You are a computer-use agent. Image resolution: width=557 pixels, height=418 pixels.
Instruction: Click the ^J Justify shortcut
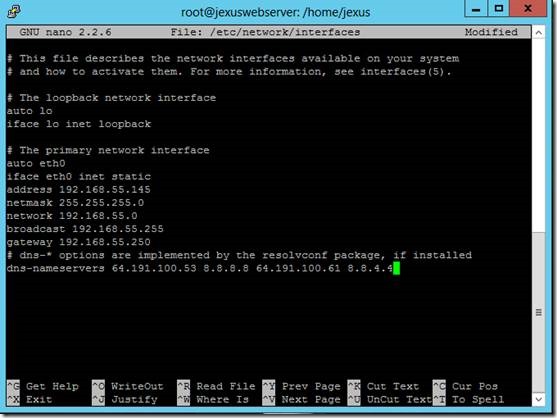pos(125,400)
